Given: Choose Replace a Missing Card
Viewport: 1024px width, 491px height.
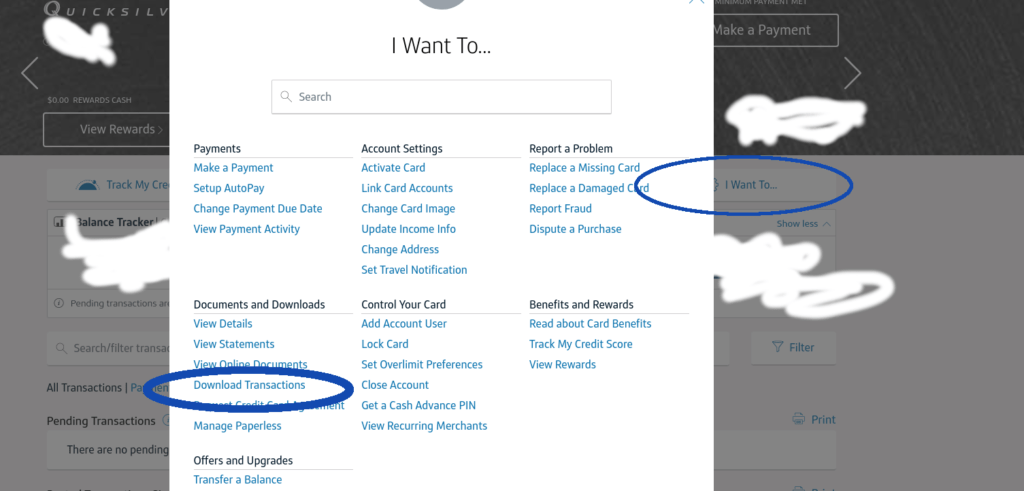Looking at the screenshot, I should [x=584, y=168].
